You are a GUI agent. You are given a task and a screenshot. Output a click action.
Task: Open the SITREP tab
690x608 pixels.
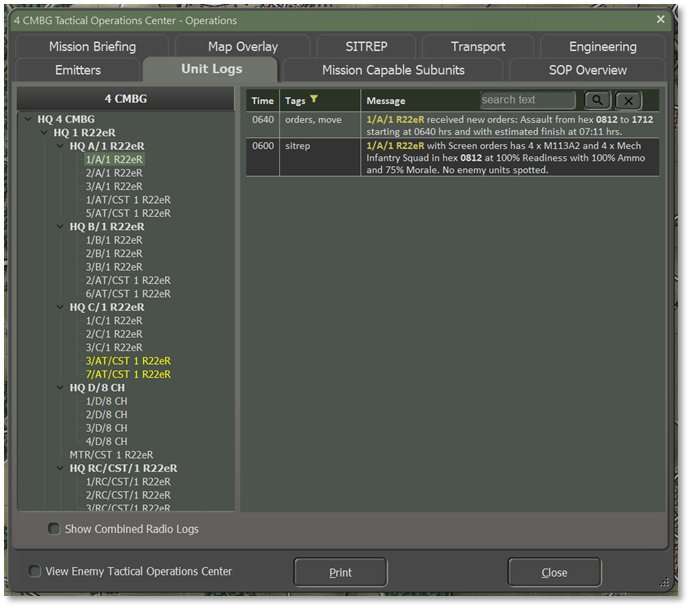(x=366, y=47)
